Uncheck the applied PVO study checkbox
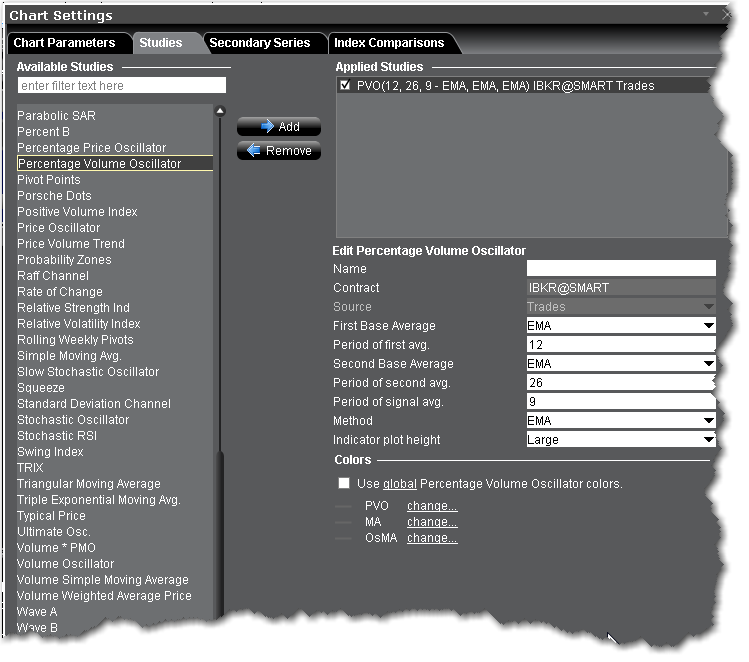The height and width of the screenshot is (662, 749). (345, 86)
